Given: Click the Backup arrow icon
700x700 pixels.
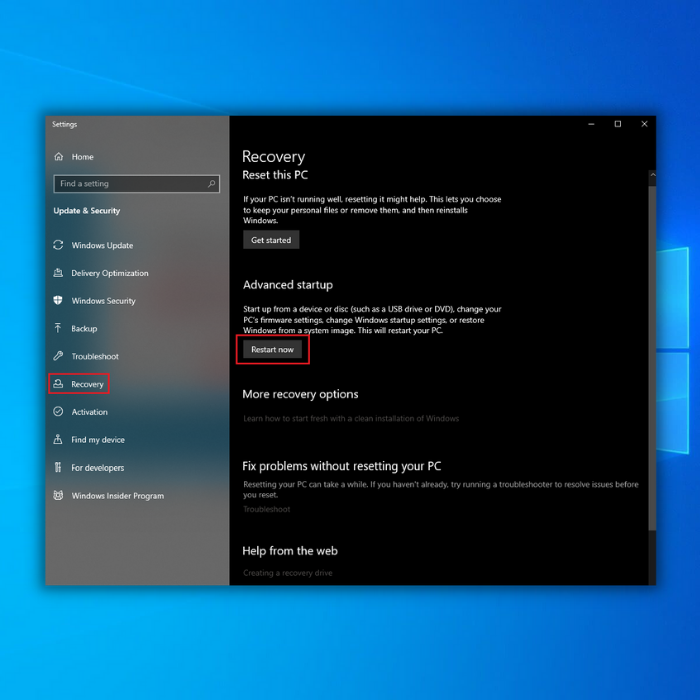Looking at the screenshot, I should 58,328.
